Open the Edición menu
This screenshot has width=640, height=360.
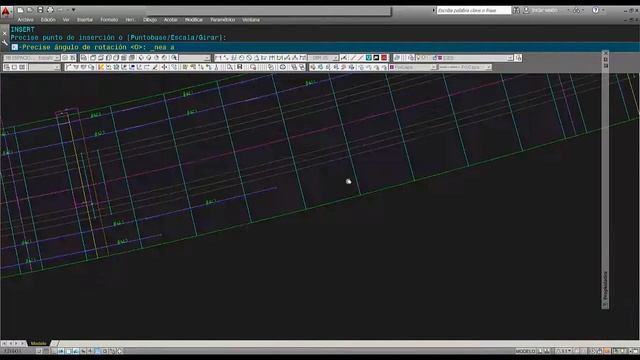(48, 20)
